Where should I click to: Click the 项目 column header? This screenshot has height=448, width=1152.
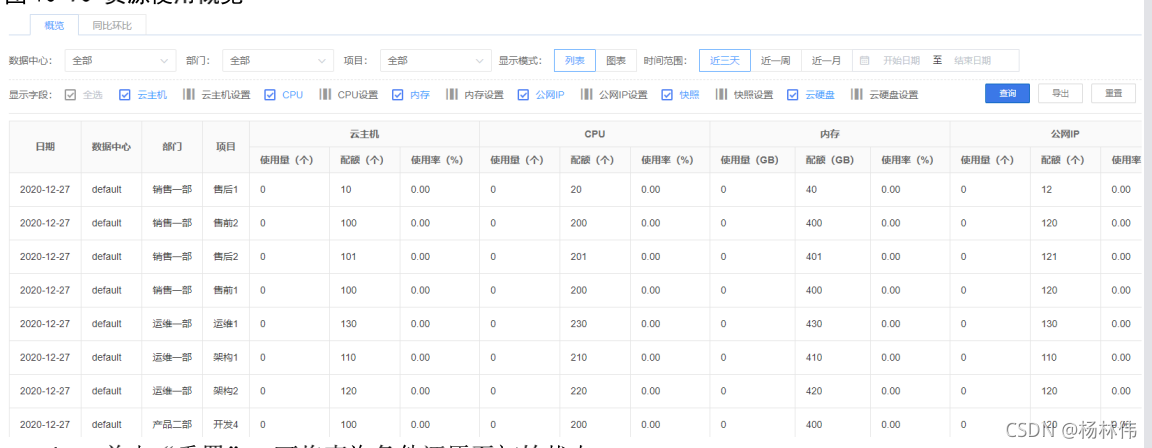(226, 147)
